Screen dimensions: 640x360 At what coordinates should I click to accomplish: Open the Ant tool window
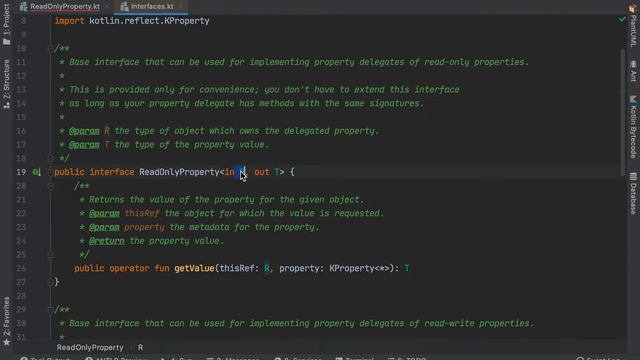[x=633, y=71]
